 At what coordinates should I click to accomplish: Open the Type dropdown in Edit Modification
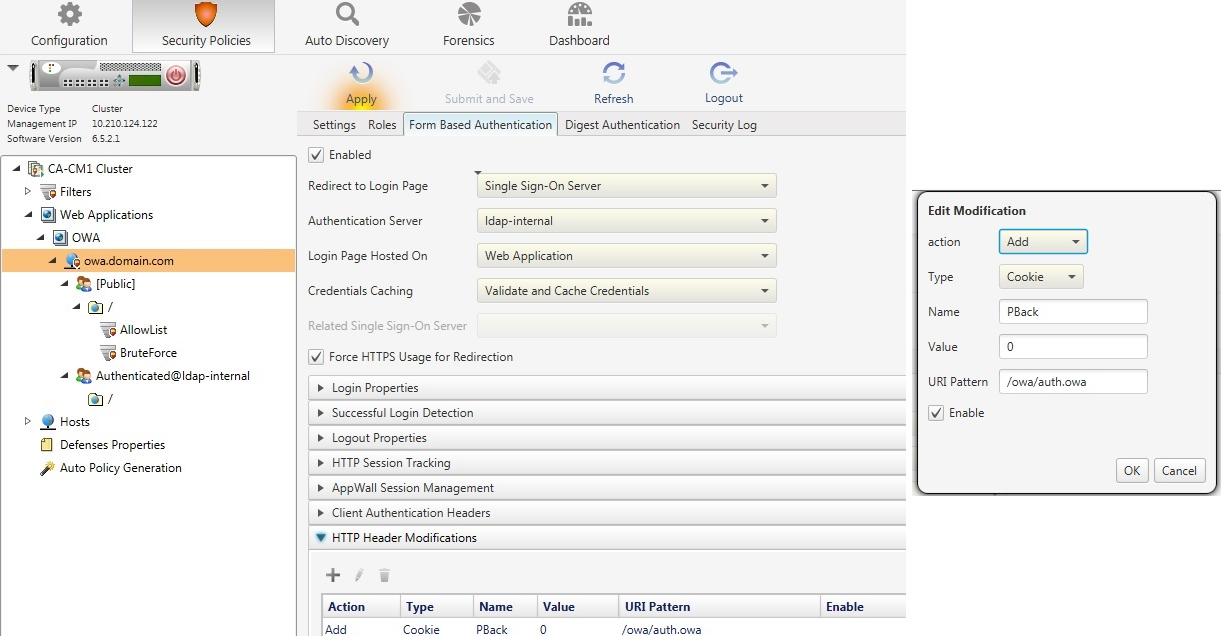1040,276
